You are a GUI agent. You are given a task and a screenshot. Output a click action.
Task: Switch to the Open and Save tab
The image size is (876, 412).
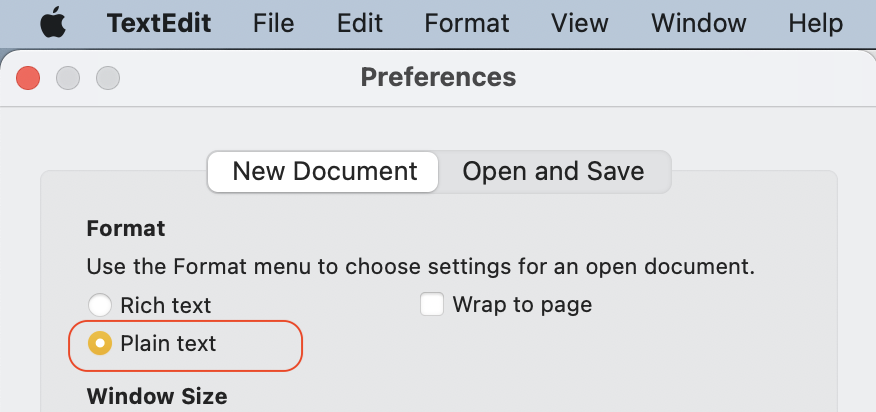point(553,171)
